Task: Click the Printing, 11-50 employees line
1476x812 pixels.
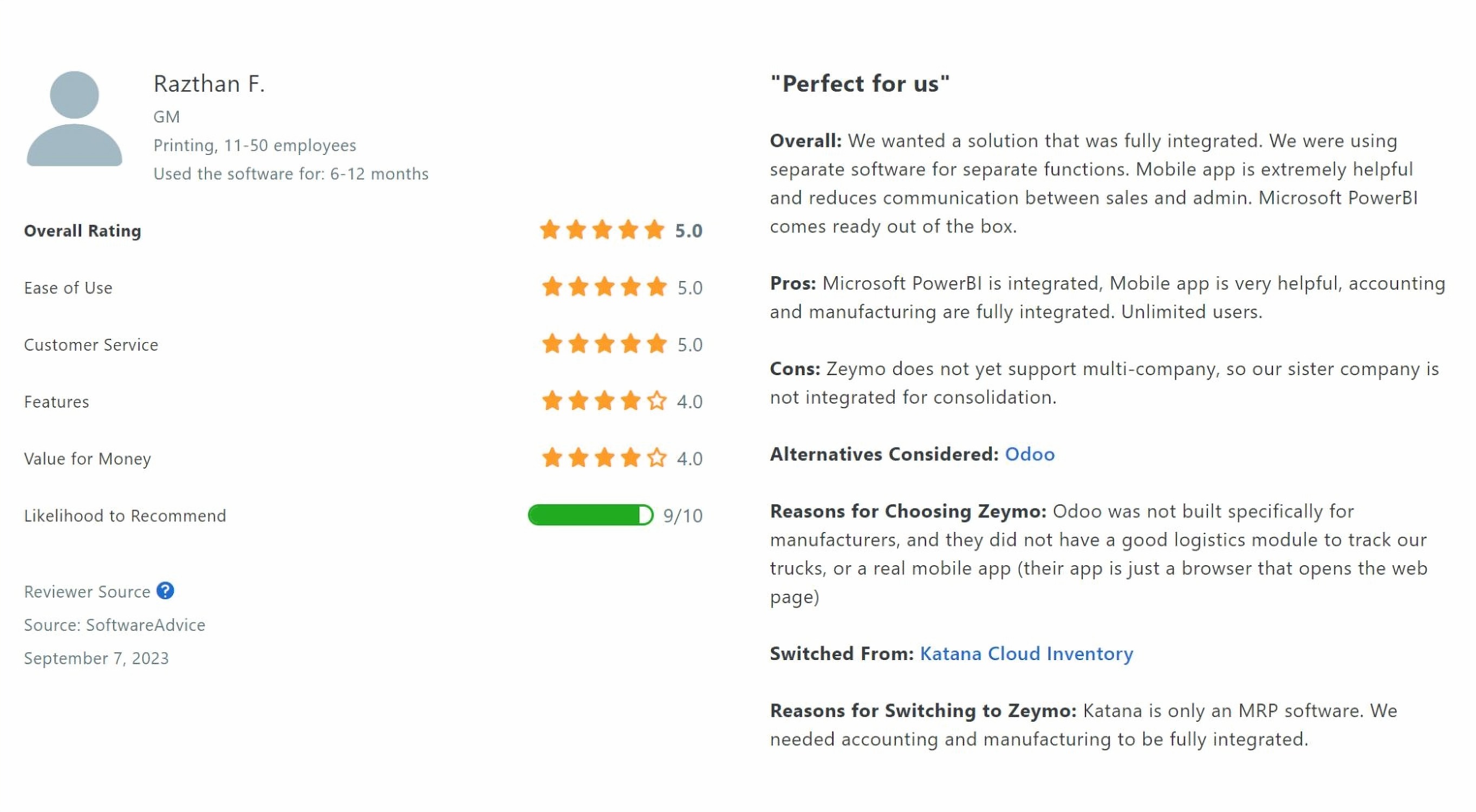Action: (x=255, y=146)
